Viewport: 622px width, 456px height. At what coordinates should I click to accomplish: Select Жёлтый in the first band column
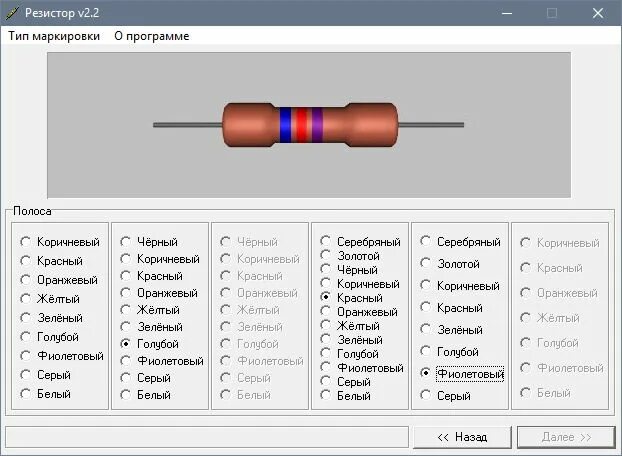[x=50, y=299]
